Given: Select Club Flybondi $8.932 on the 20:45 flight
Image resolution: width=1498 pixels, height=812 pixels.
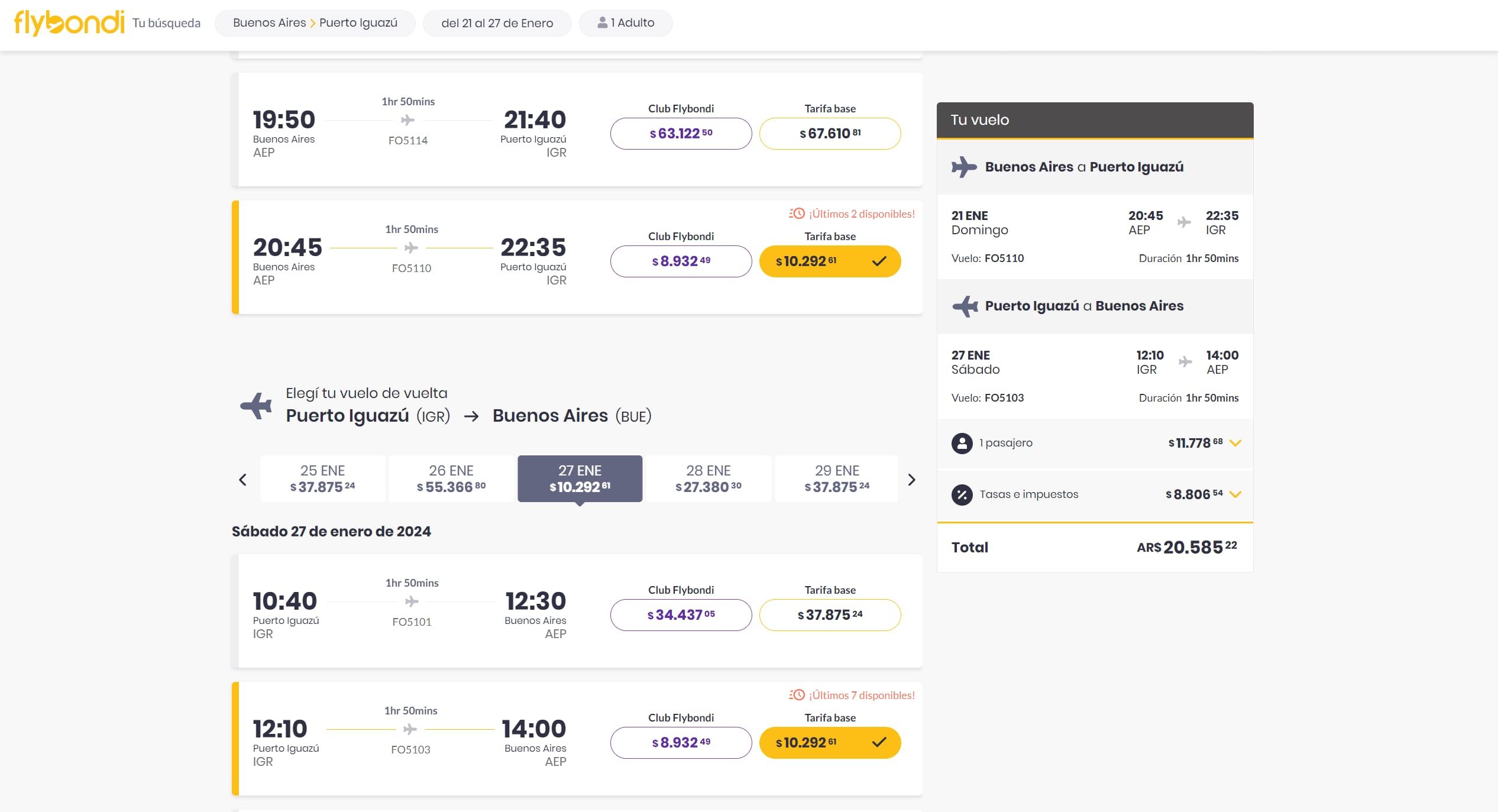Looking at the screenshot, I should coord(681,261).
